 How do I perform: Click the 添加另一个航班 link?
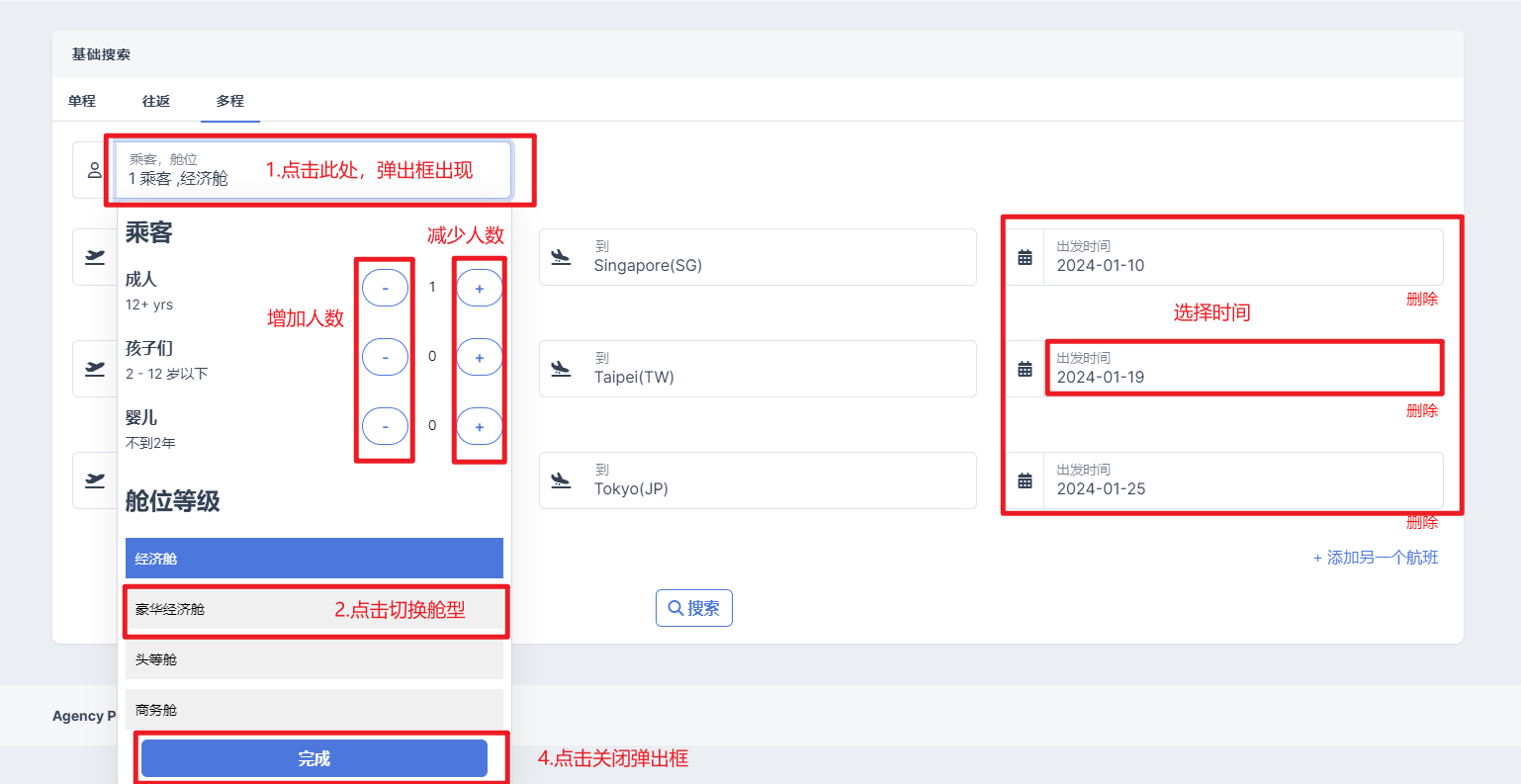1376,558
